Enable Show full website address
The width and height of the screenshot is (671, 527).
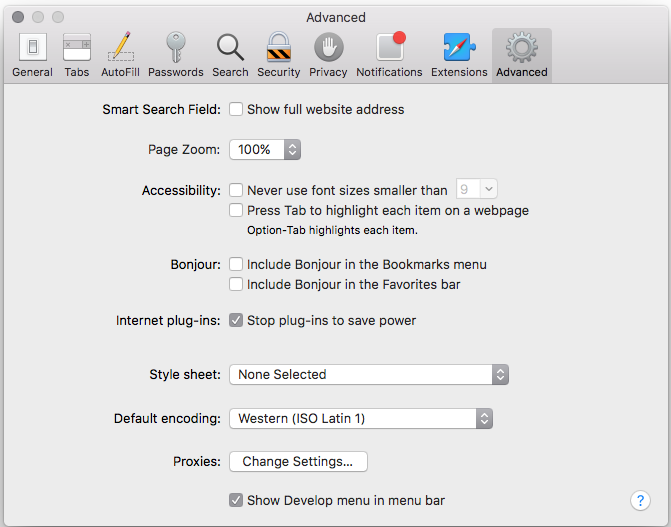click(236, 109)
